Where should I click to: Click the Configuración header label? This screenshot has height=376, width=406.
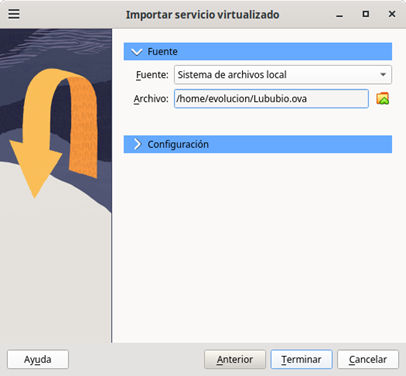pyautogui.click(x=178, y=144)
